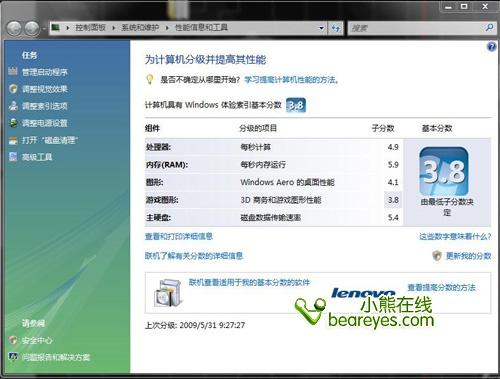The height and width of the screenshot is (379, 500).
Task: Select the 控制面板 breadcrumb item
Action: pos(90,28)
